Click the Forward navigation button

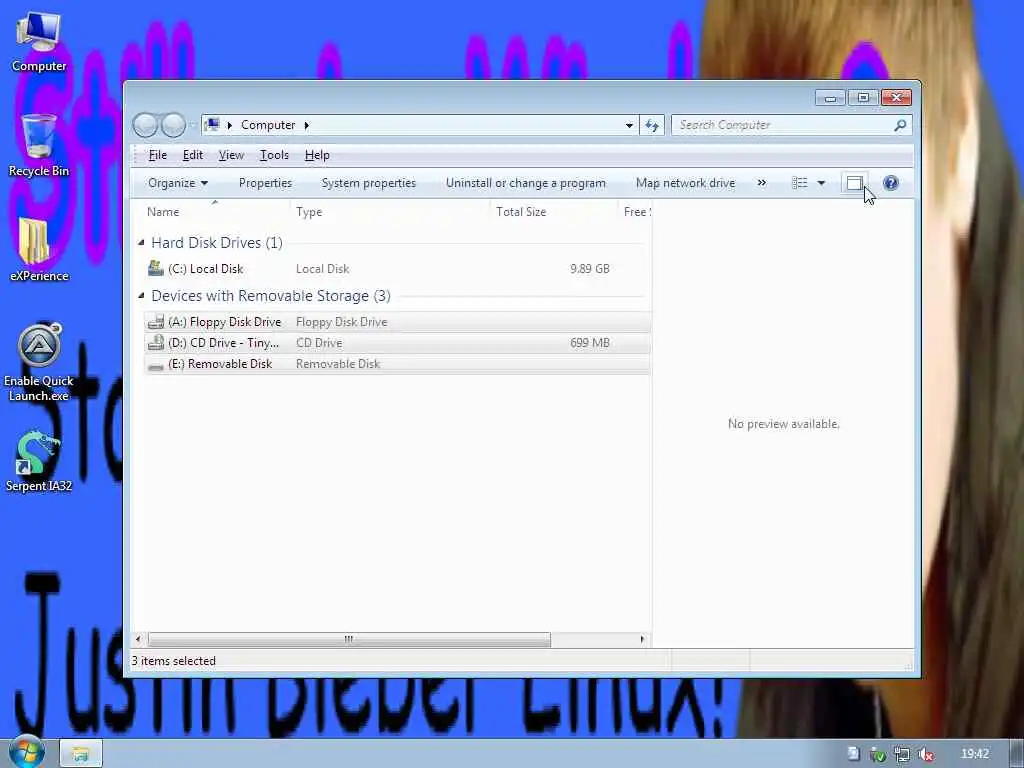click(x=173, y=125)
